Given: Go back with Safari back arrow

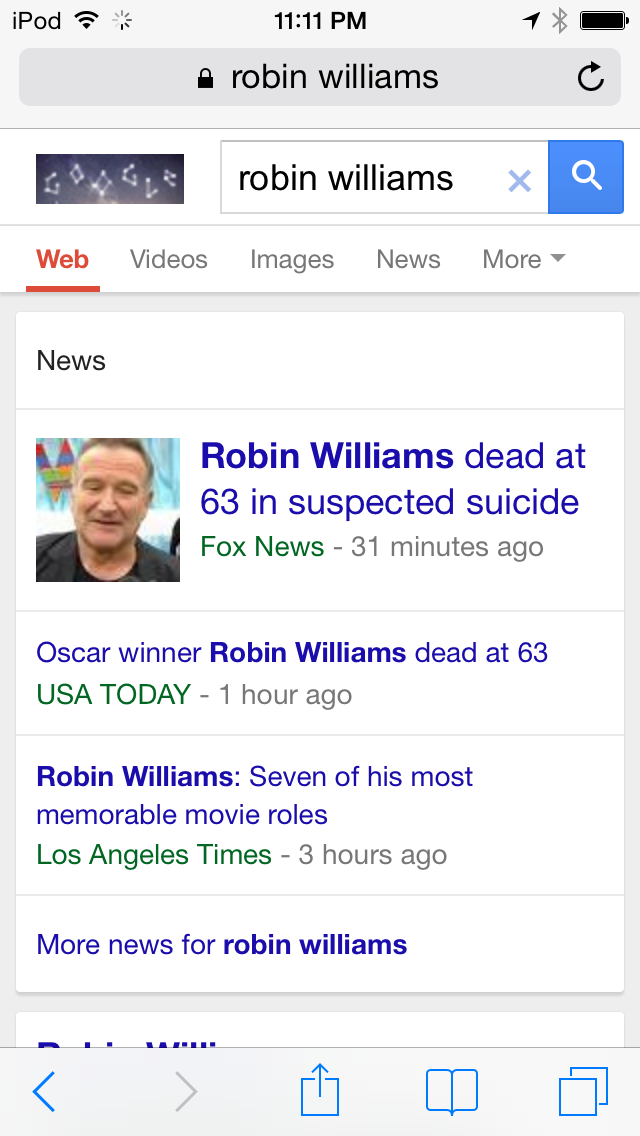Looking at the screenshot, I should point(43,1091).
